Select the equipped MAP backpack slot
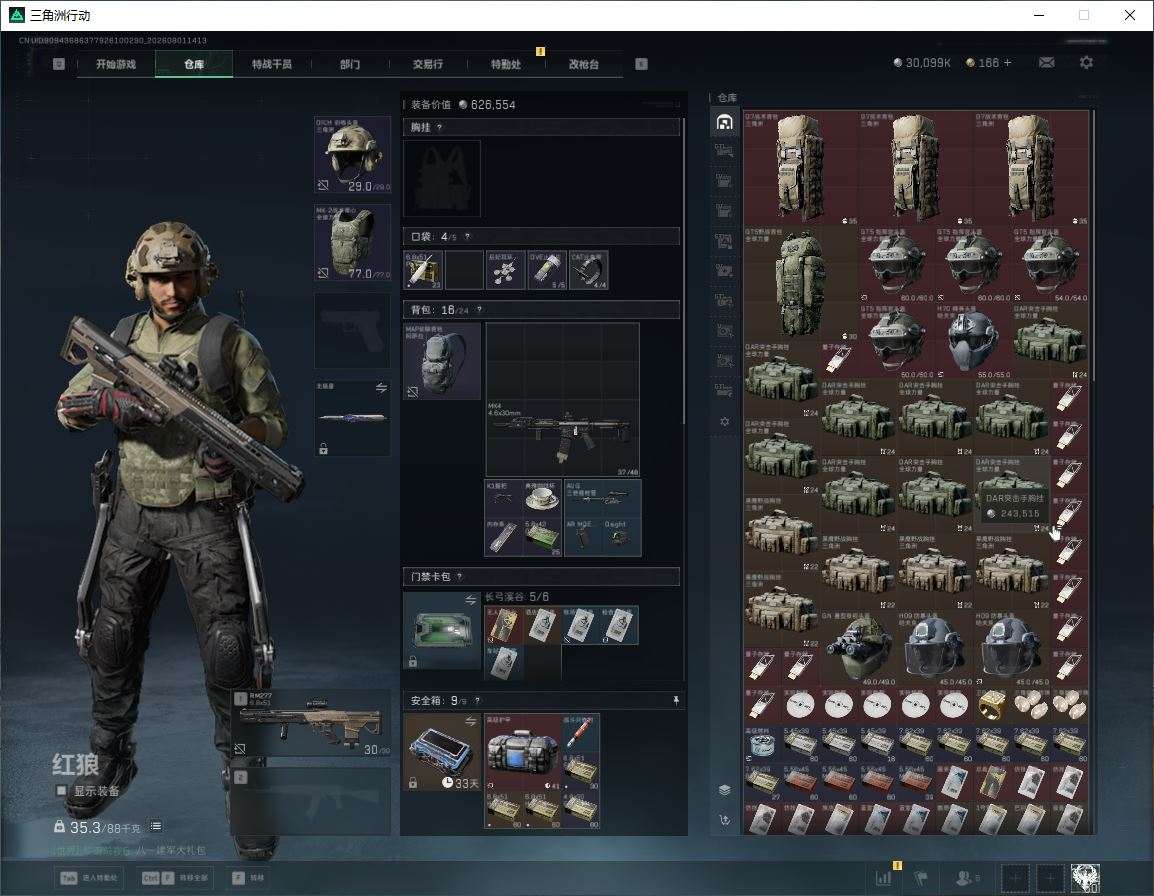The image size is (1154, 896). point(442,361)
